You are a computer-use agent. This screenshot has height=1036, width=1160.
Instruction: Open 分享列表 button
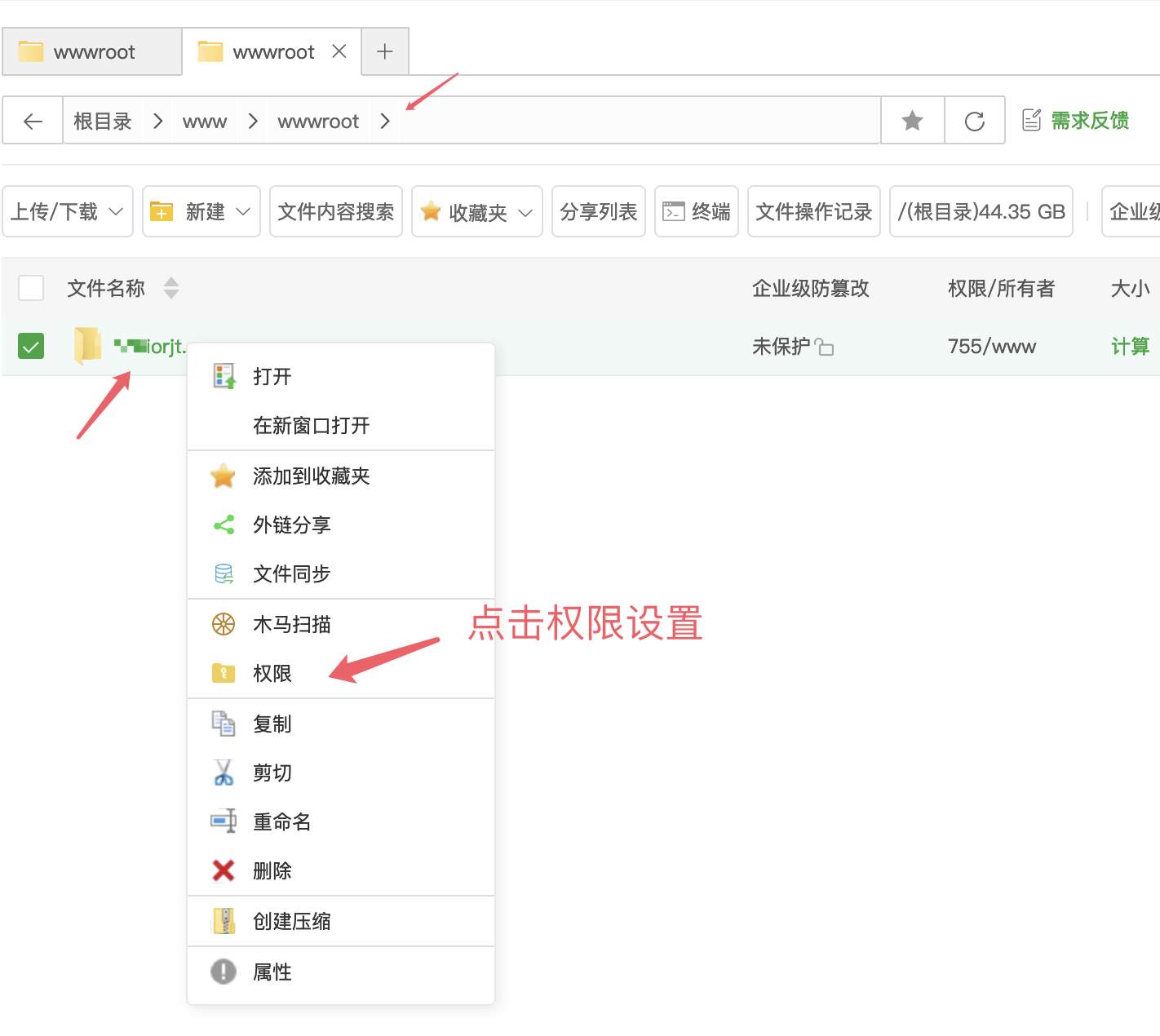pyautogui.click(x=599, y=211)
